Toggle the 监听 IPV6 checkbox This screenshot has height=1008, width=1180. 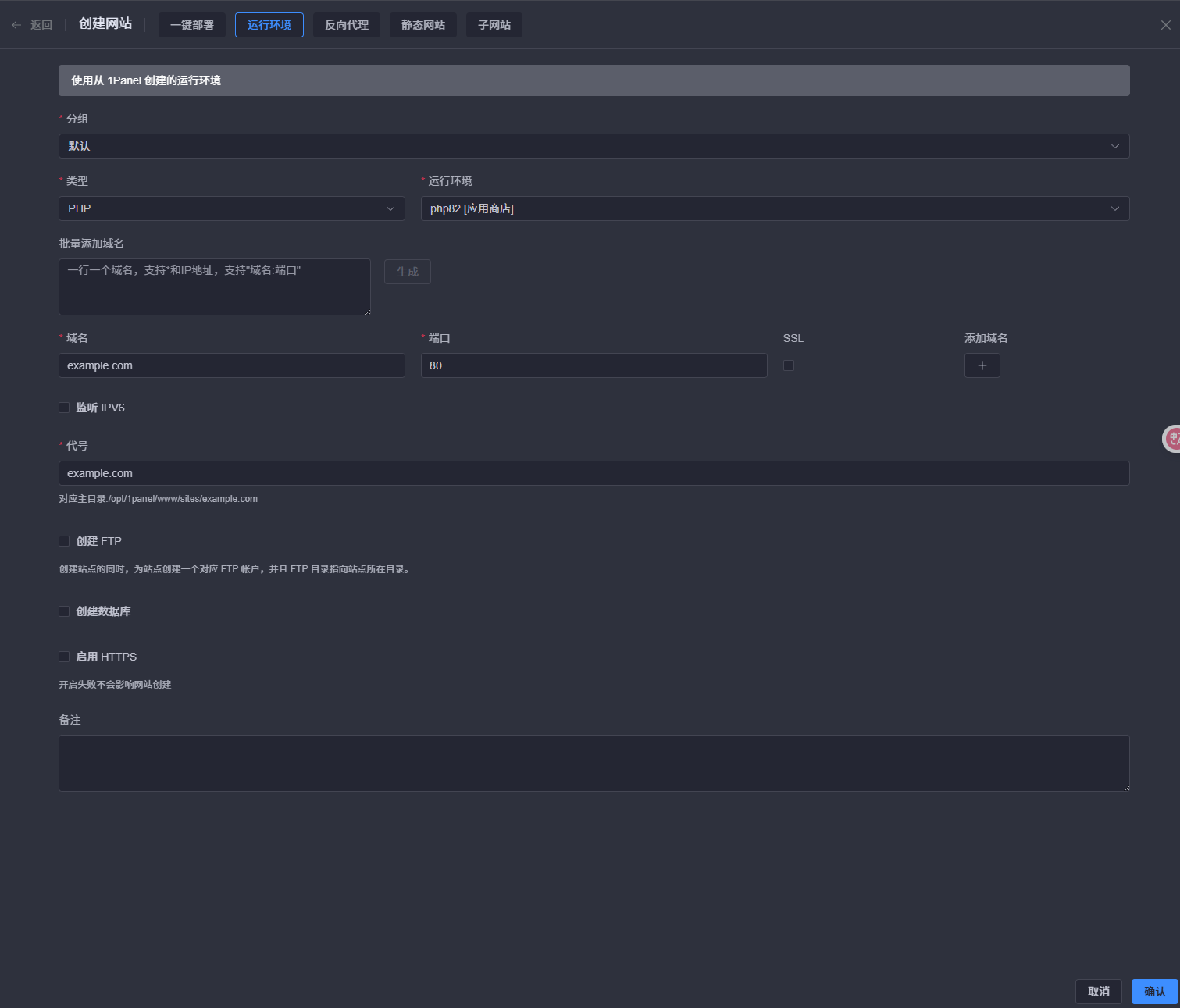pos(64,408)
